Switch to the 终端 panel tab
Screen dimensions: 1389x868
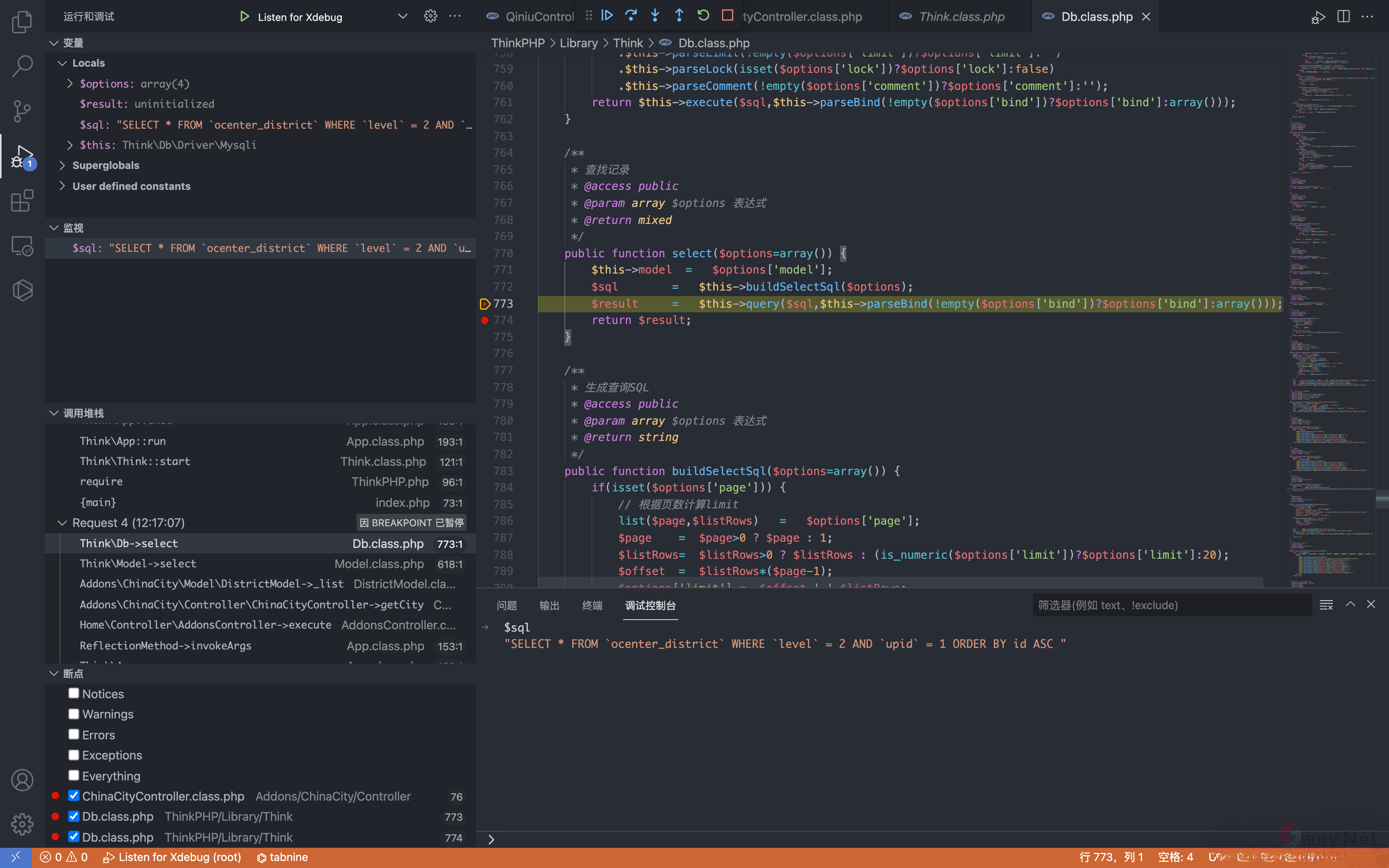pos(592,605)
